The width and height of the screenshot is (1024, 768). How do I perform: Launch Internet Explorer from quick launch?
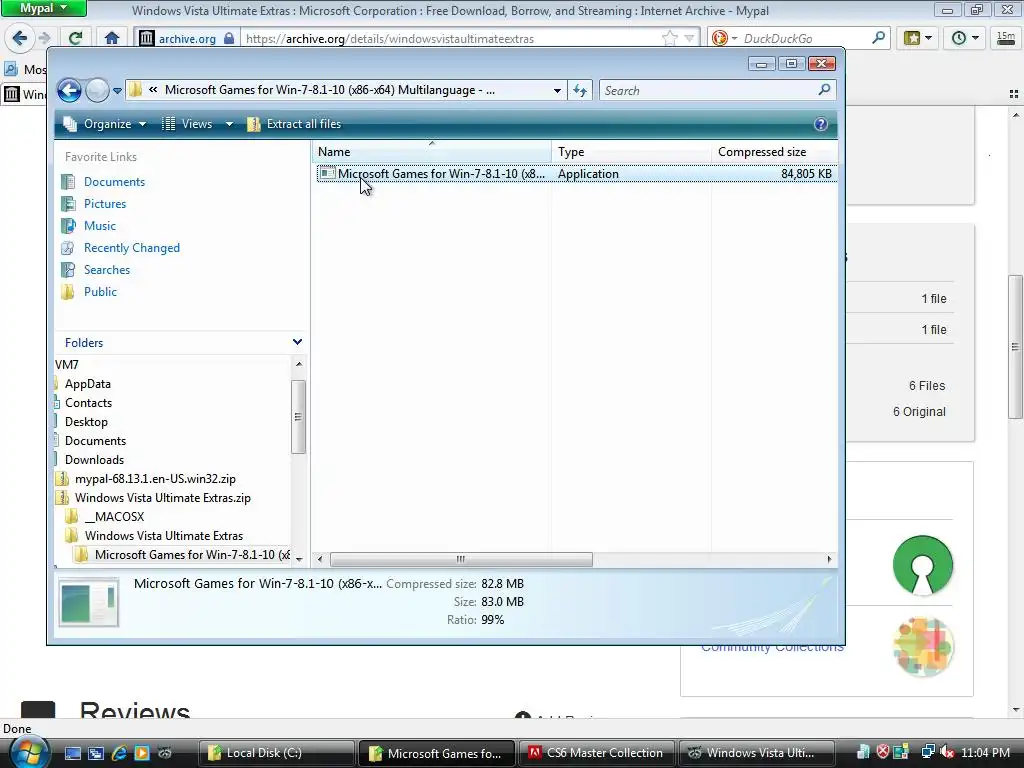click(x=119, y=754)
